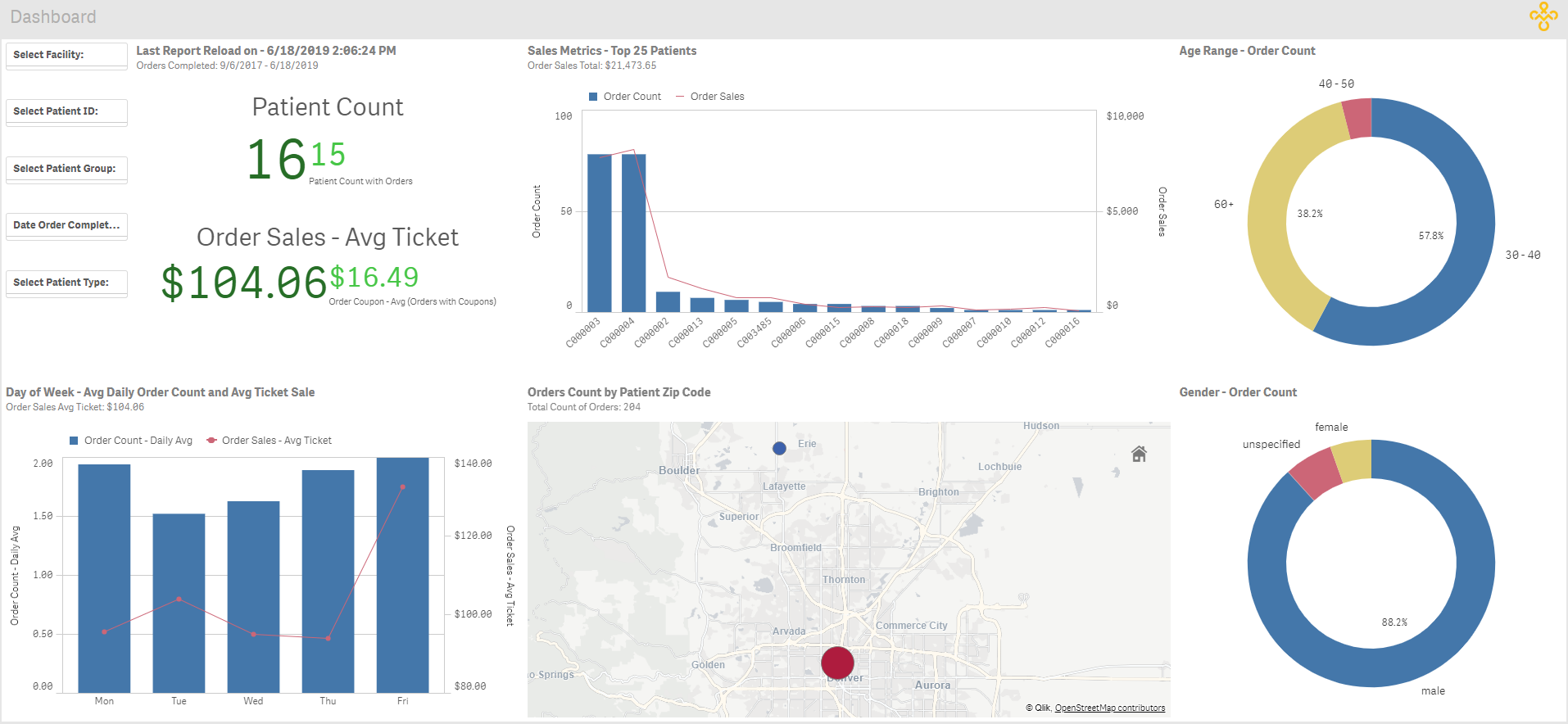Screen dimensions: 1568x724
Task: Open the Select Patient ID filter
Action: pyautogui.click(x=66, y=111)
